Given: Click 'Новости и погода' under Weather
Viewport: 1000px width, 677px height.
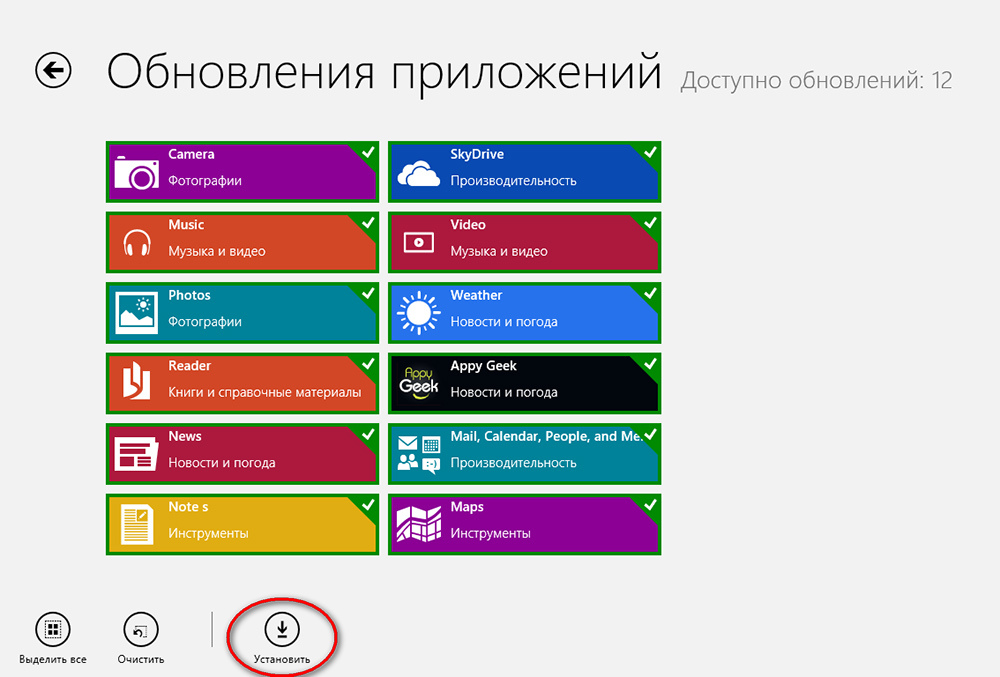Looking at the screenshot, I should pos(504,322).
